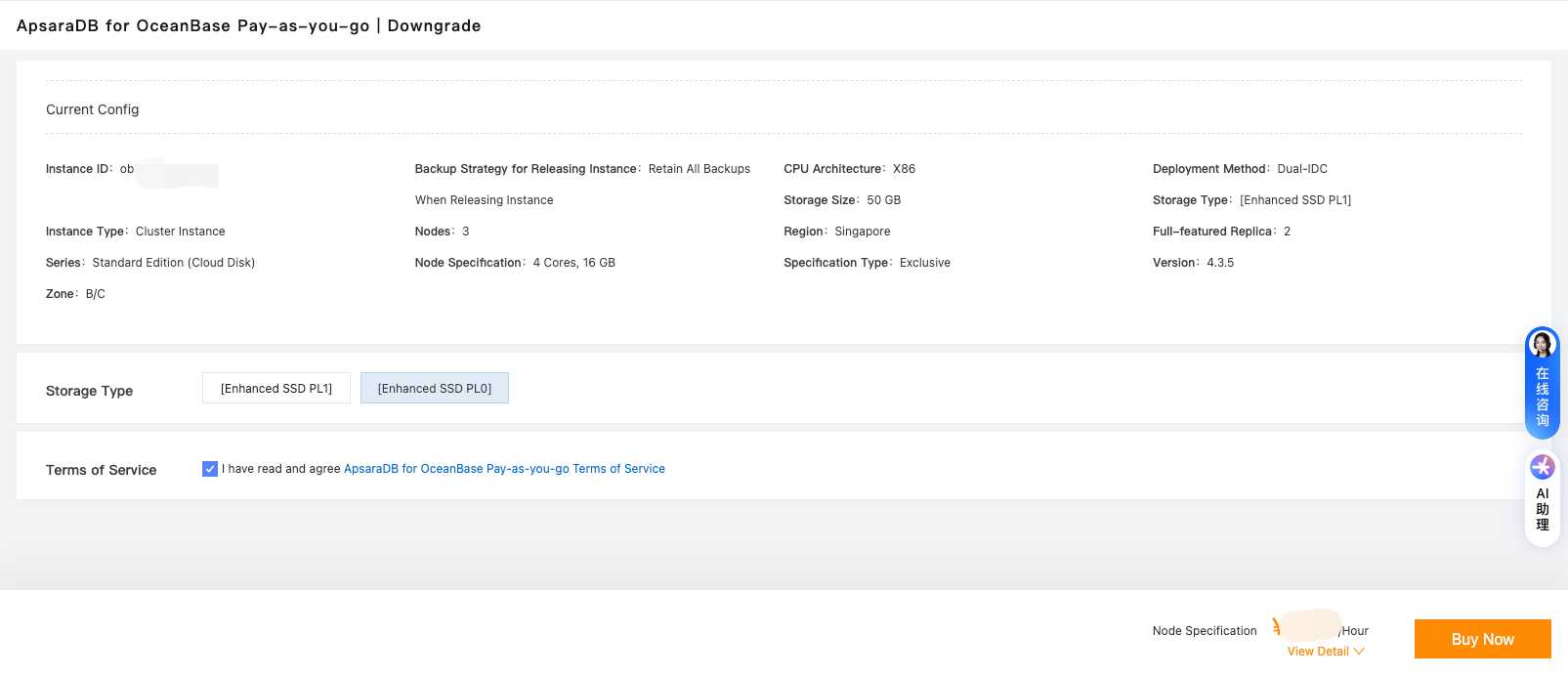Click the Current Config heading
1568x677 pixels.
click(x=93, y=109)
